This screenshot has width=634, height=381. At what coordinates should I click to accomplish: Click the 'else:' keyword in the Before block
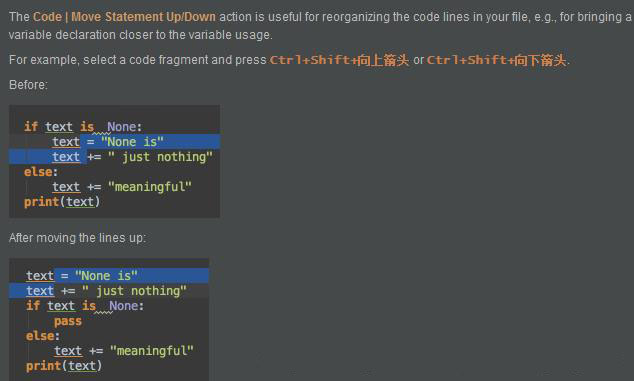point(41,172)
